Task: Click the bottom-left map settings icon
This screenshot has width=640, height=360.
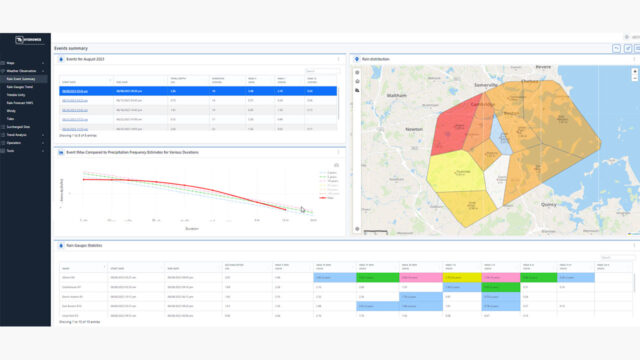Action: [357, 229]
